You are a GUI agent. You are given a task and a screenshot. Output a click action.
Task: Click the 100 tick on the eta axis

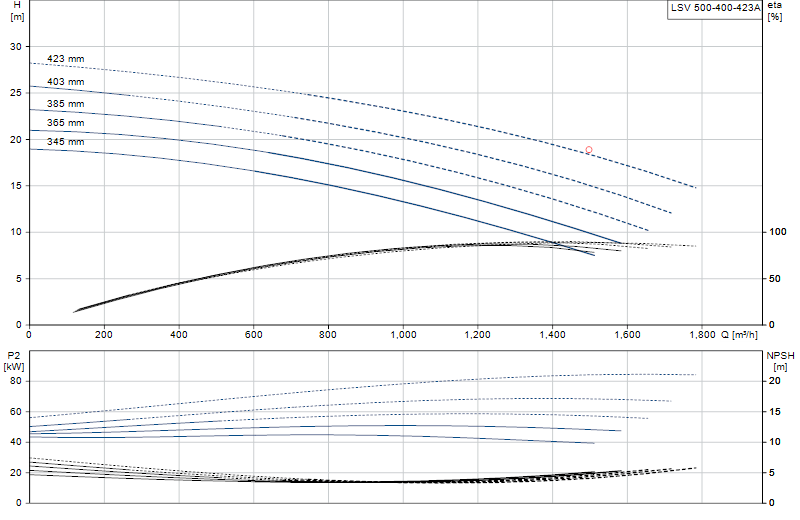[x=778, y=232]
